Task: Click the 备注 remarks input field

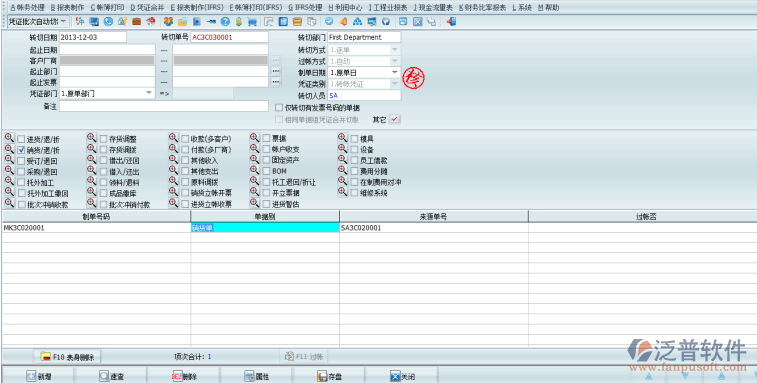Action: (164, 106)
